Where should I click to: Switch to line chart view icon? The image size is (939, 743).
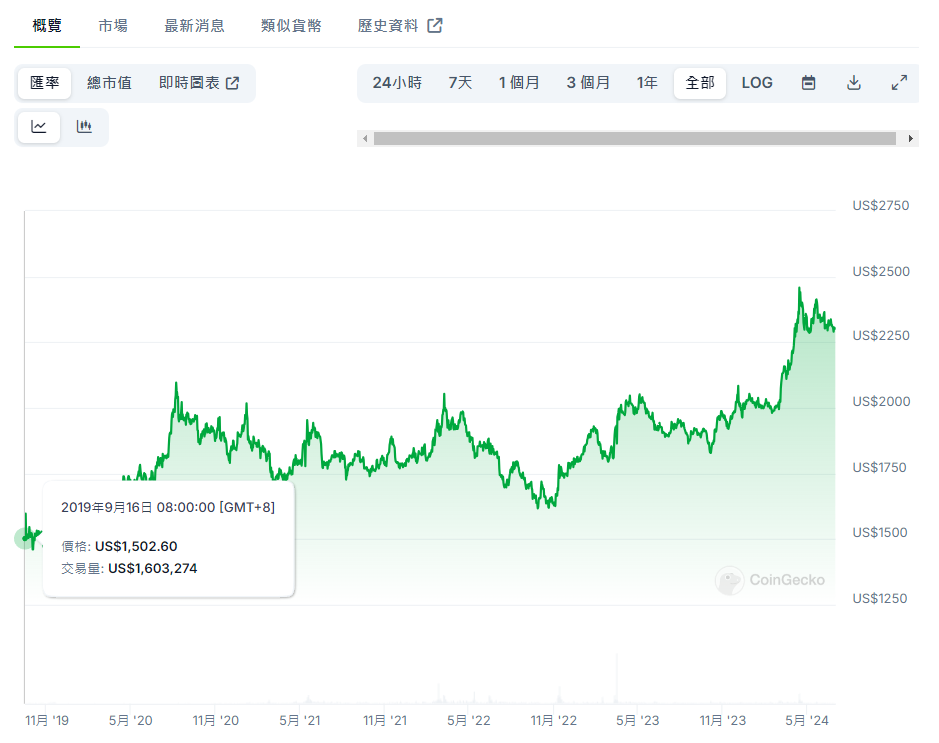point(39,127)
